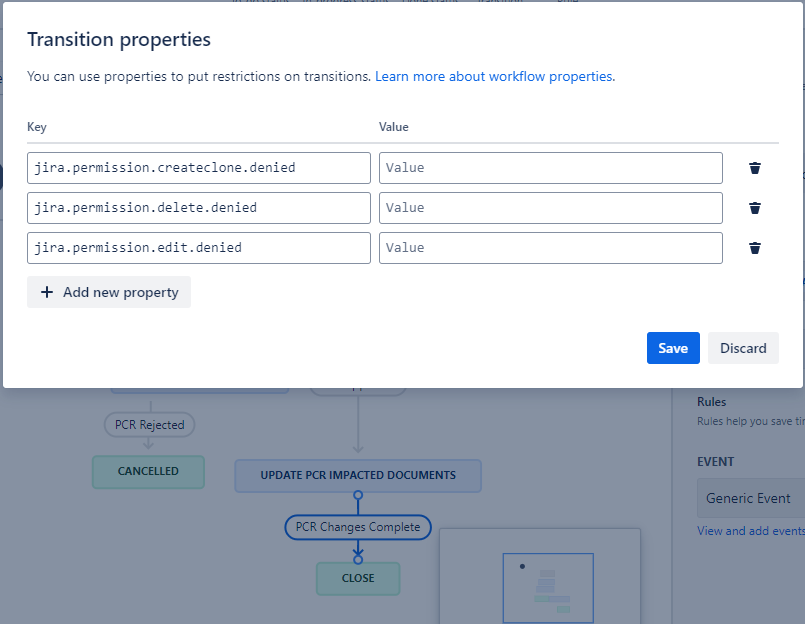Image resolution: width=805 pixels, height=624 pixels.
Task: Delete the jira.permission.delete.denied property row
Action: (x=754, y=208)
